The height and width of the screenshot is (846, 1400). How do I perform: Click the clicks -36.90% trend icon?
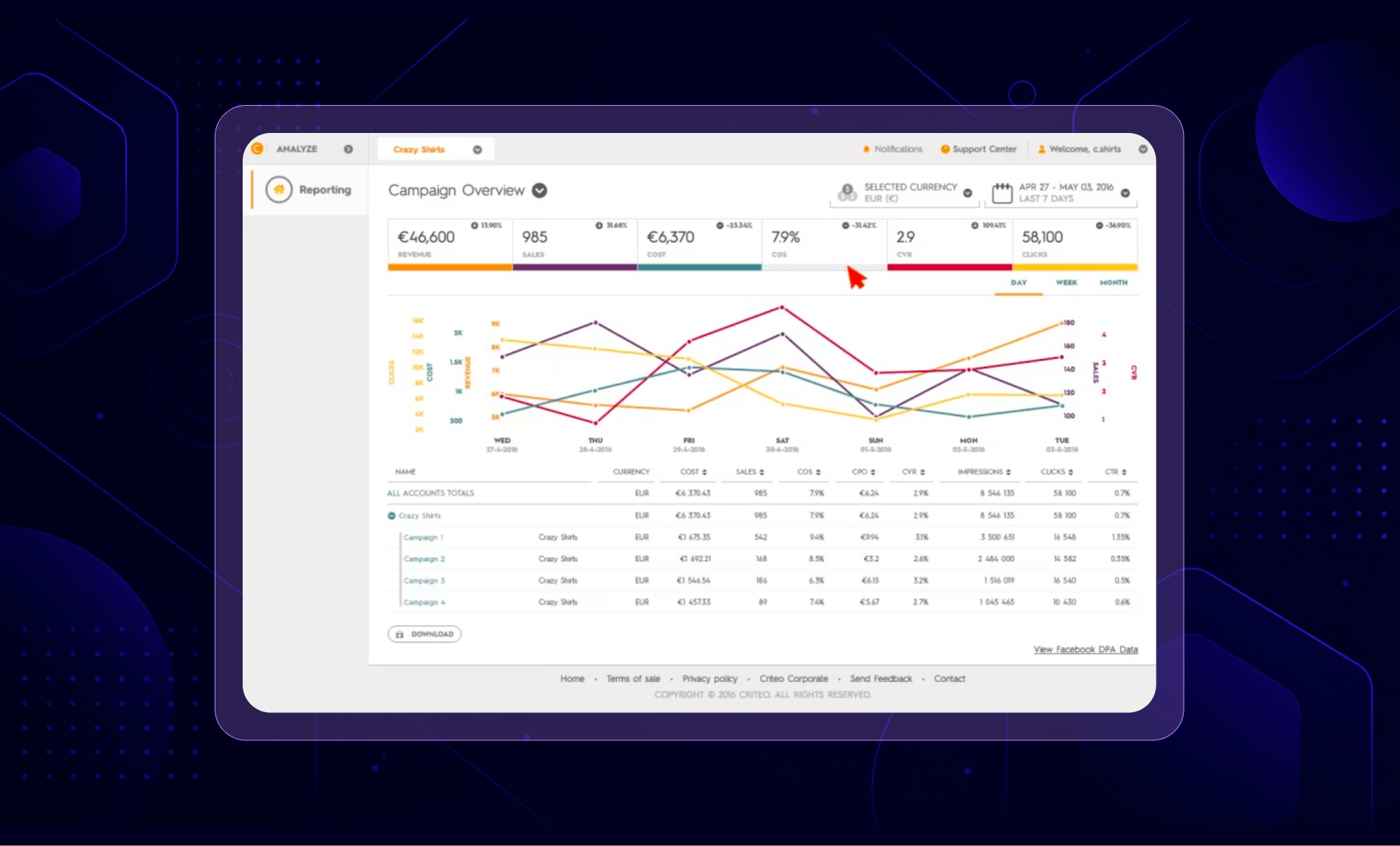(1099, 225)
